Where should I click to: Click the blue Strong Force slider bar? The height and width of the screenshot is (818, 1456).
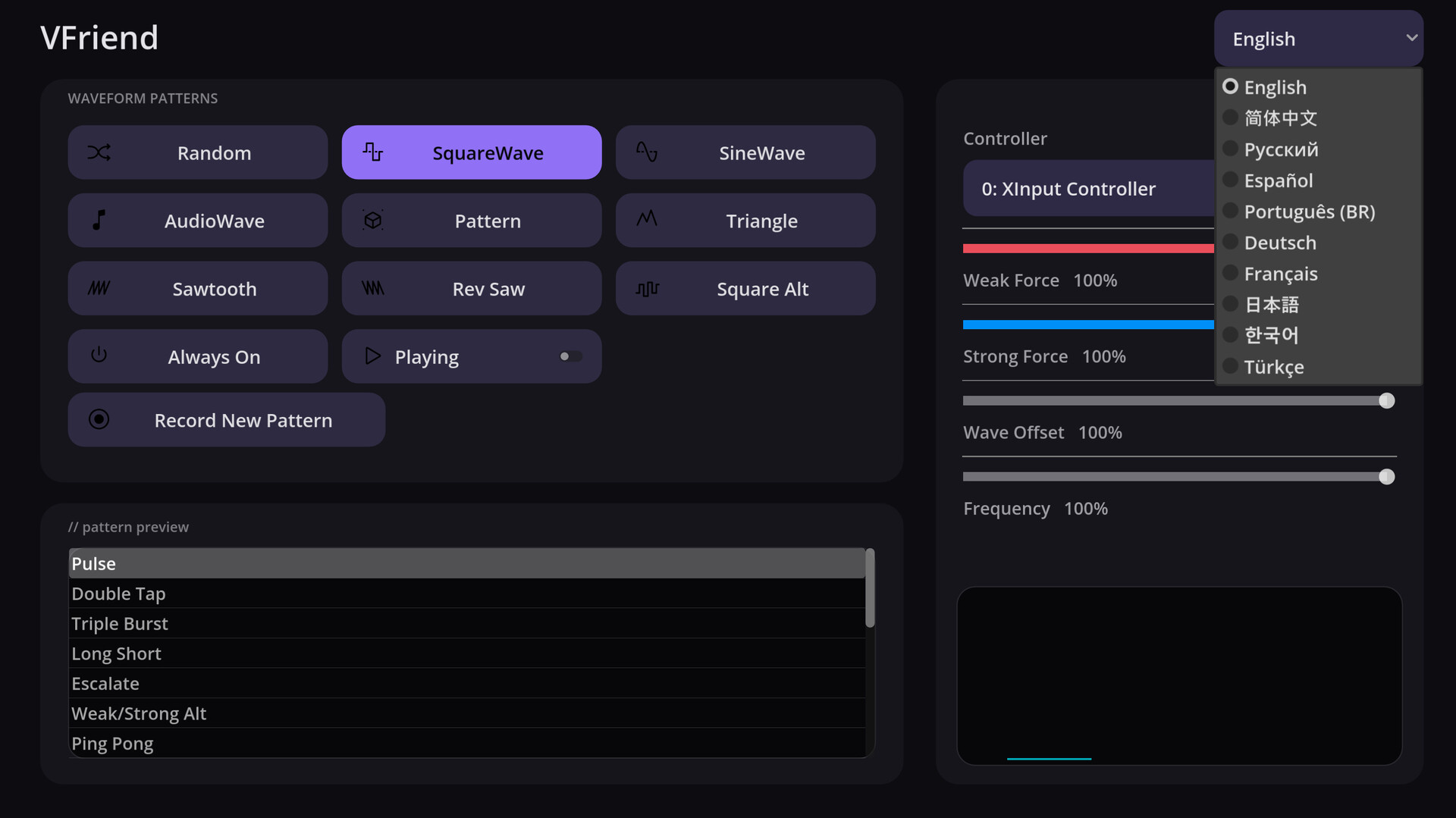[x=1088, y=324]
